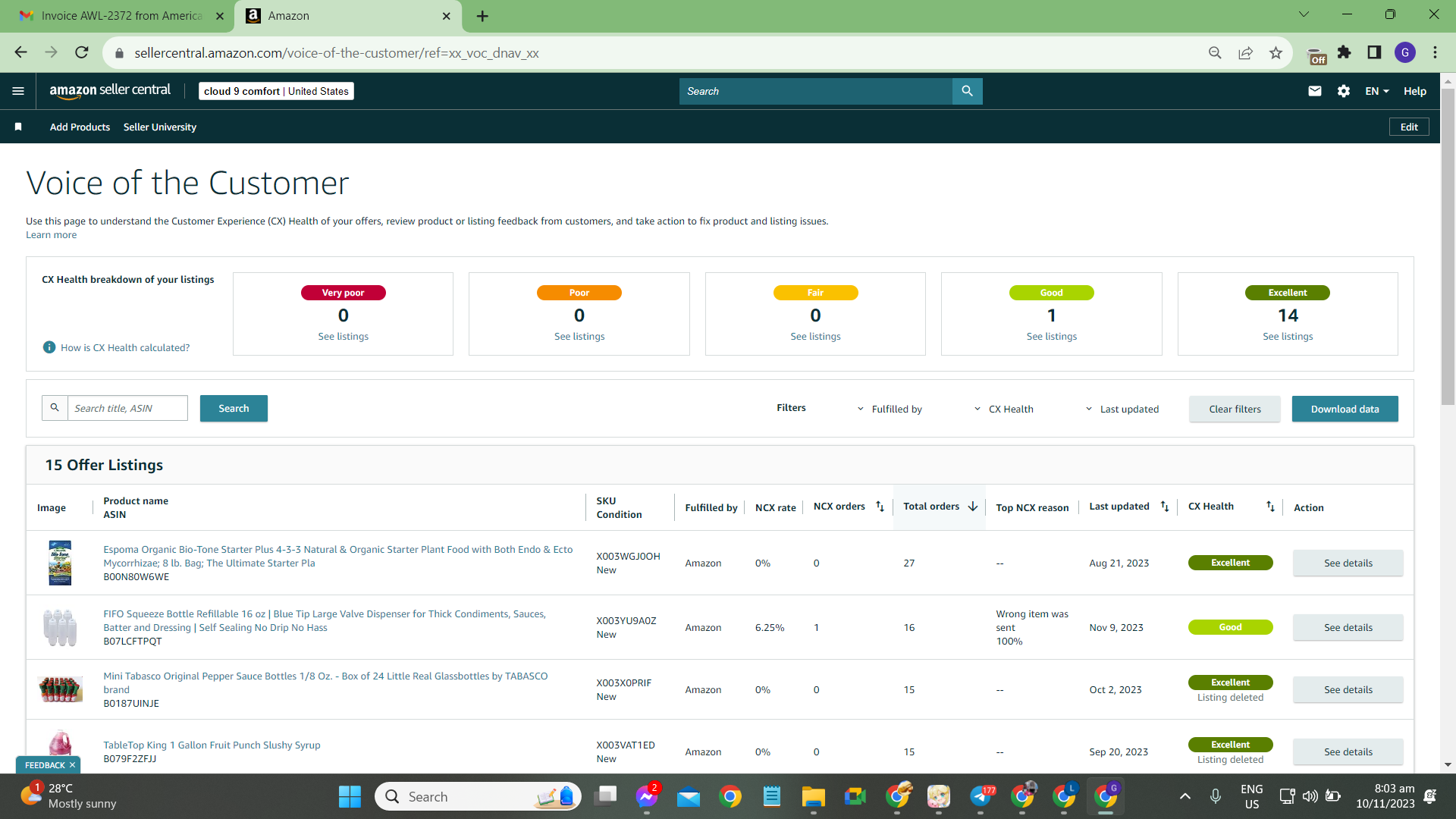
Task: Expand Chrome tab search chevron
Action: click(1304, 14)
